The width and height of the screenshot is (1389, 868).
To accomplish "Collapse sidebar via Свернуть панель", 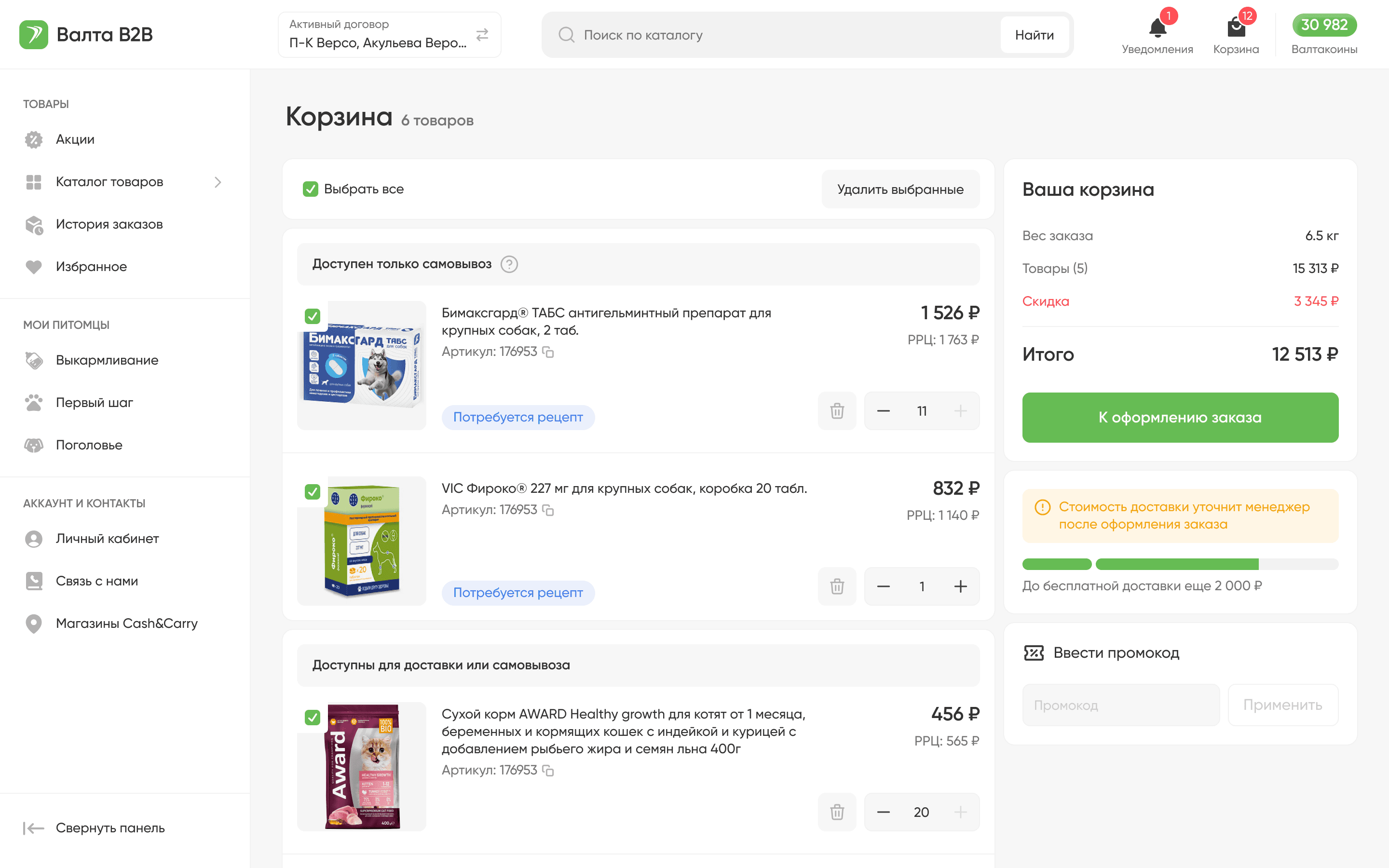I will pos(95,828).
